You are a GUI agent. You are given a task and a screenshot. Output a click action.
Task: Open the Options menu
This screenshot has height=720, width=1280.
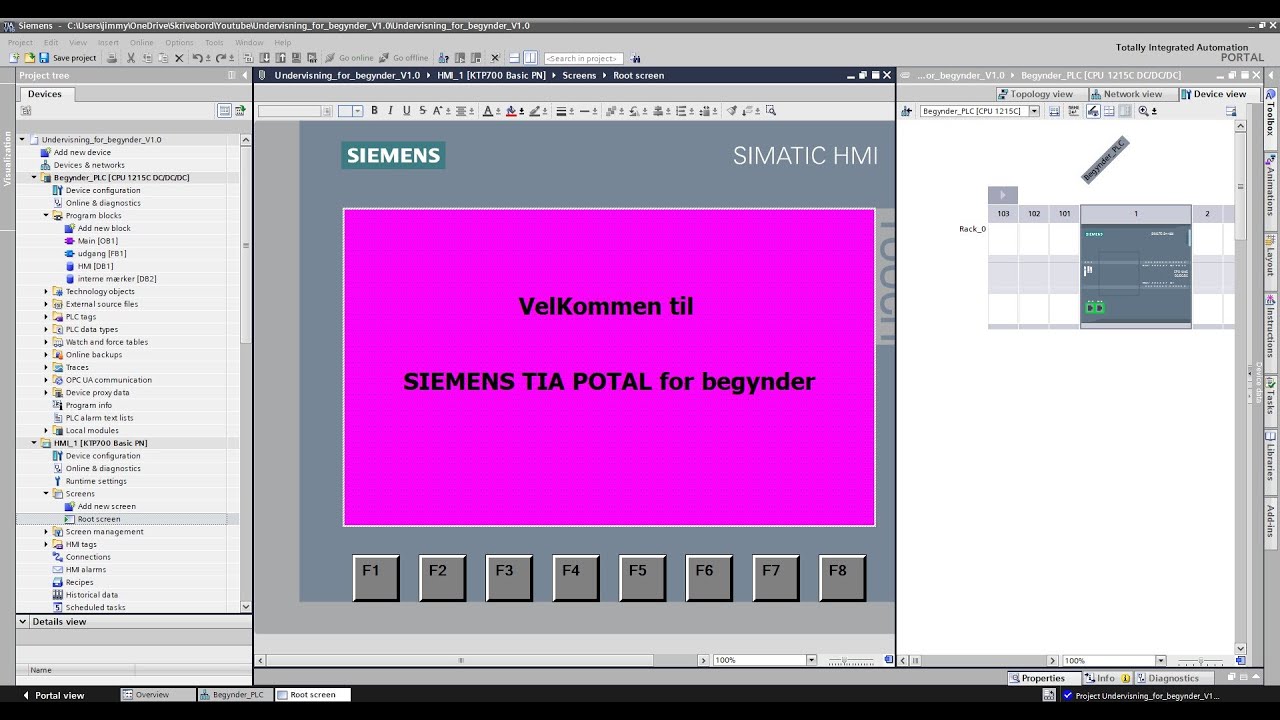pos(179,42)
